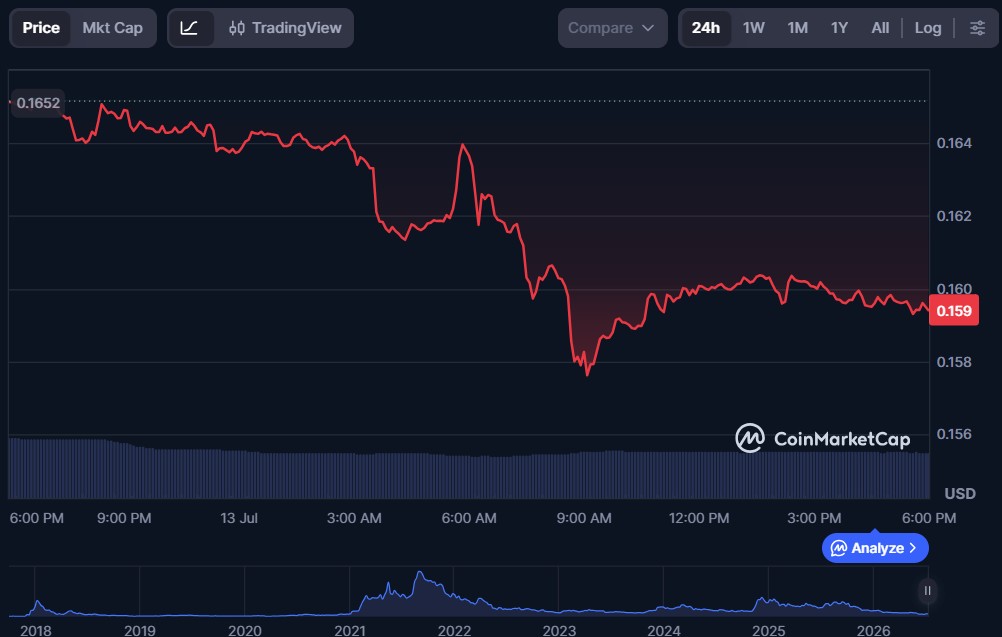1002x637 pixels.
Task: Select the Mkt Cap tab
Action: pyautogui.click(x=112, y=28)
